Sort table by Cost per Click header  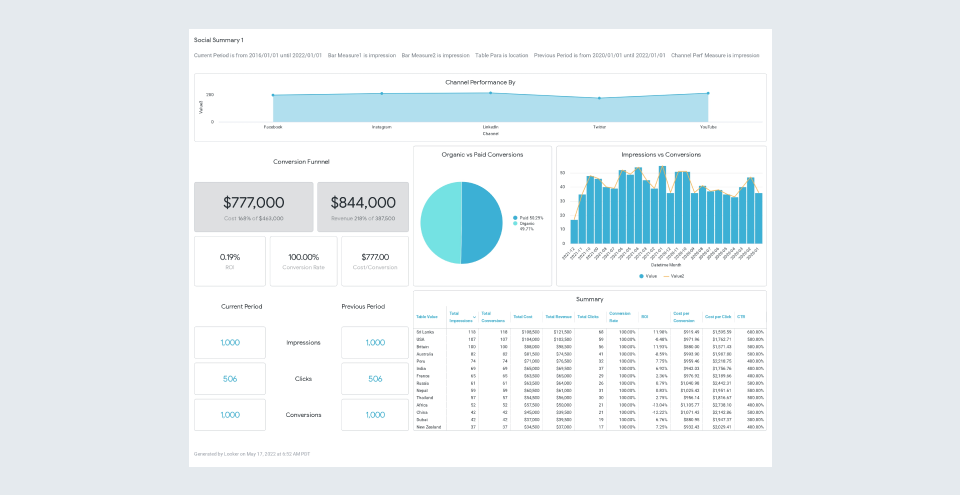(718, 317)
